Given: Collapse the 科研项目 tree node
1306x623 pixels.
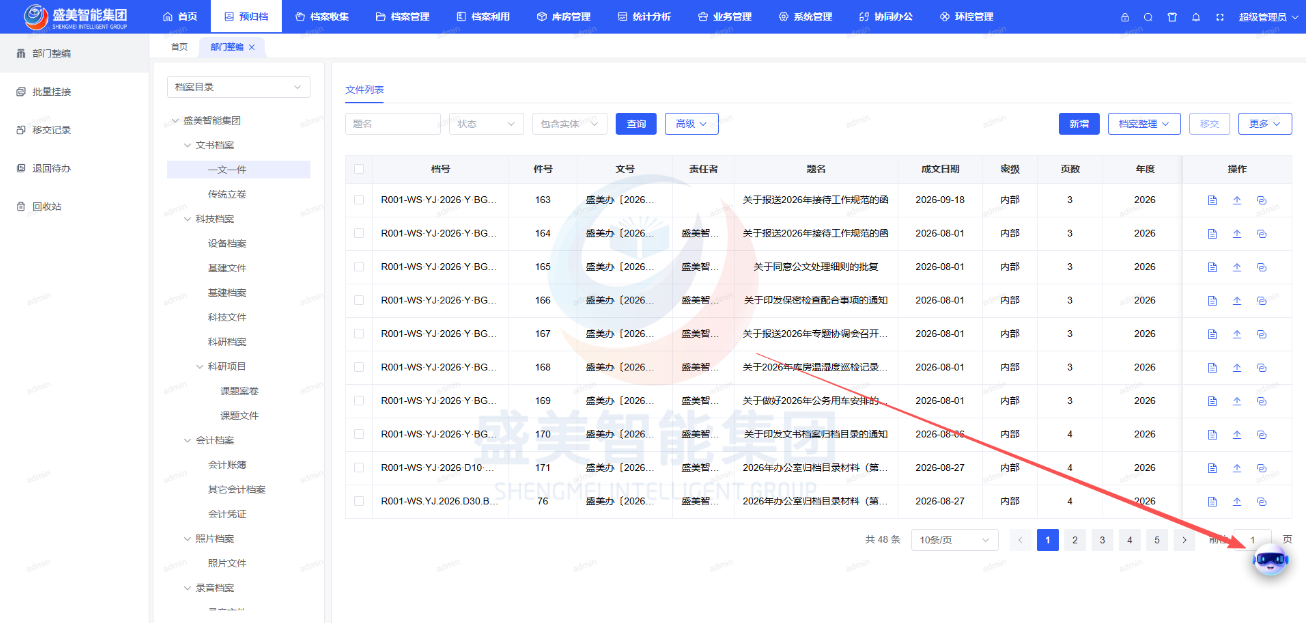Looking at the screenshot, I should [199, 367].
